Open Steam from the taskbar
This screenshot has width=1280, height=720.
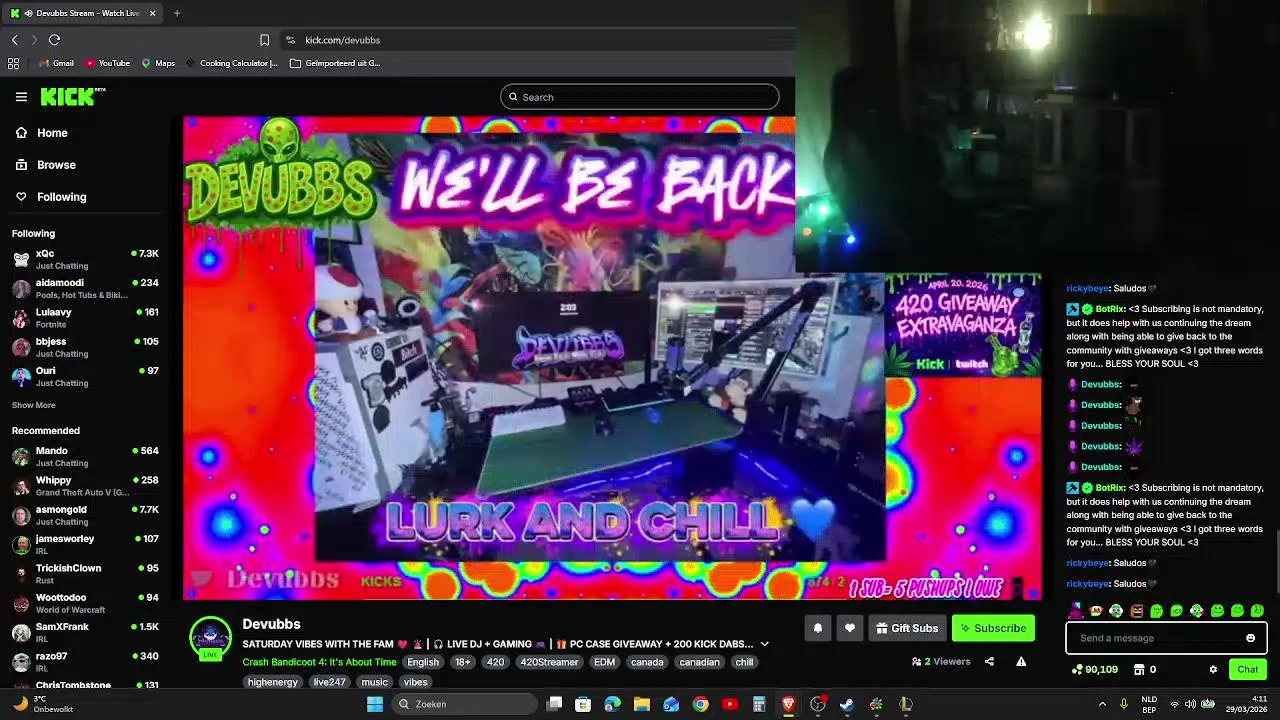[x=846, y=704]
